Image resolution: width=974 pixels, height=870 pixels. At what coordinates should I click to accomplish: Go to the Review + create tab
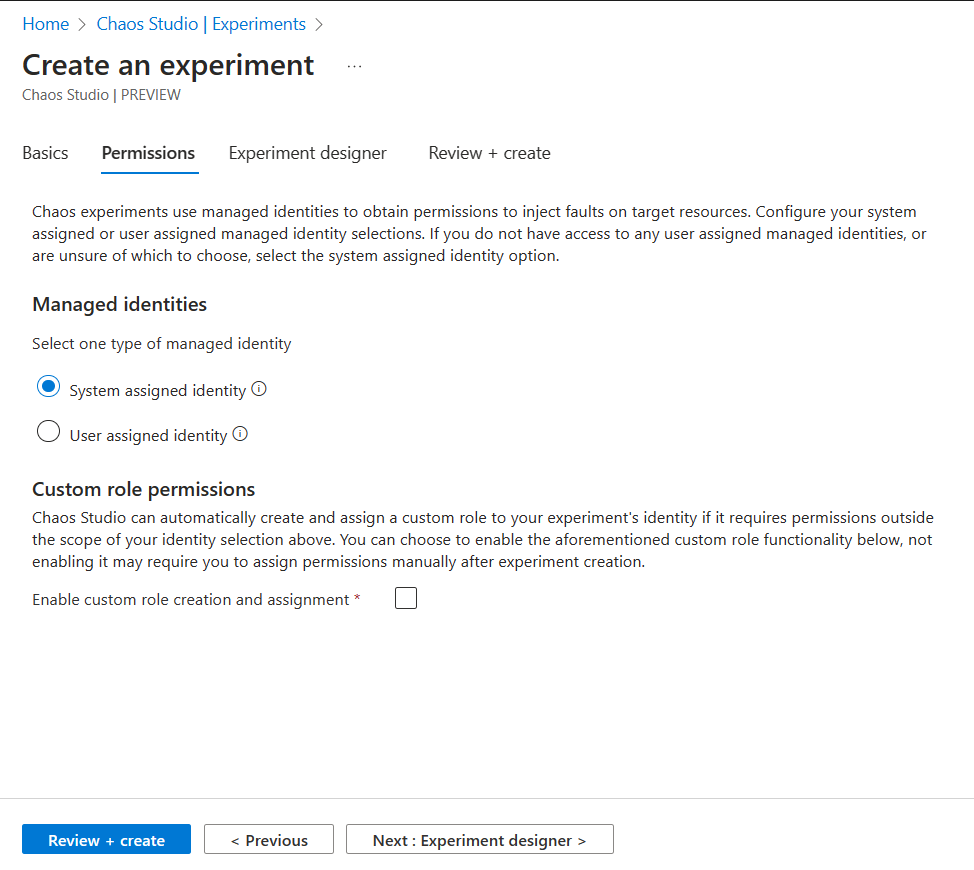click(x=489, y=153)
